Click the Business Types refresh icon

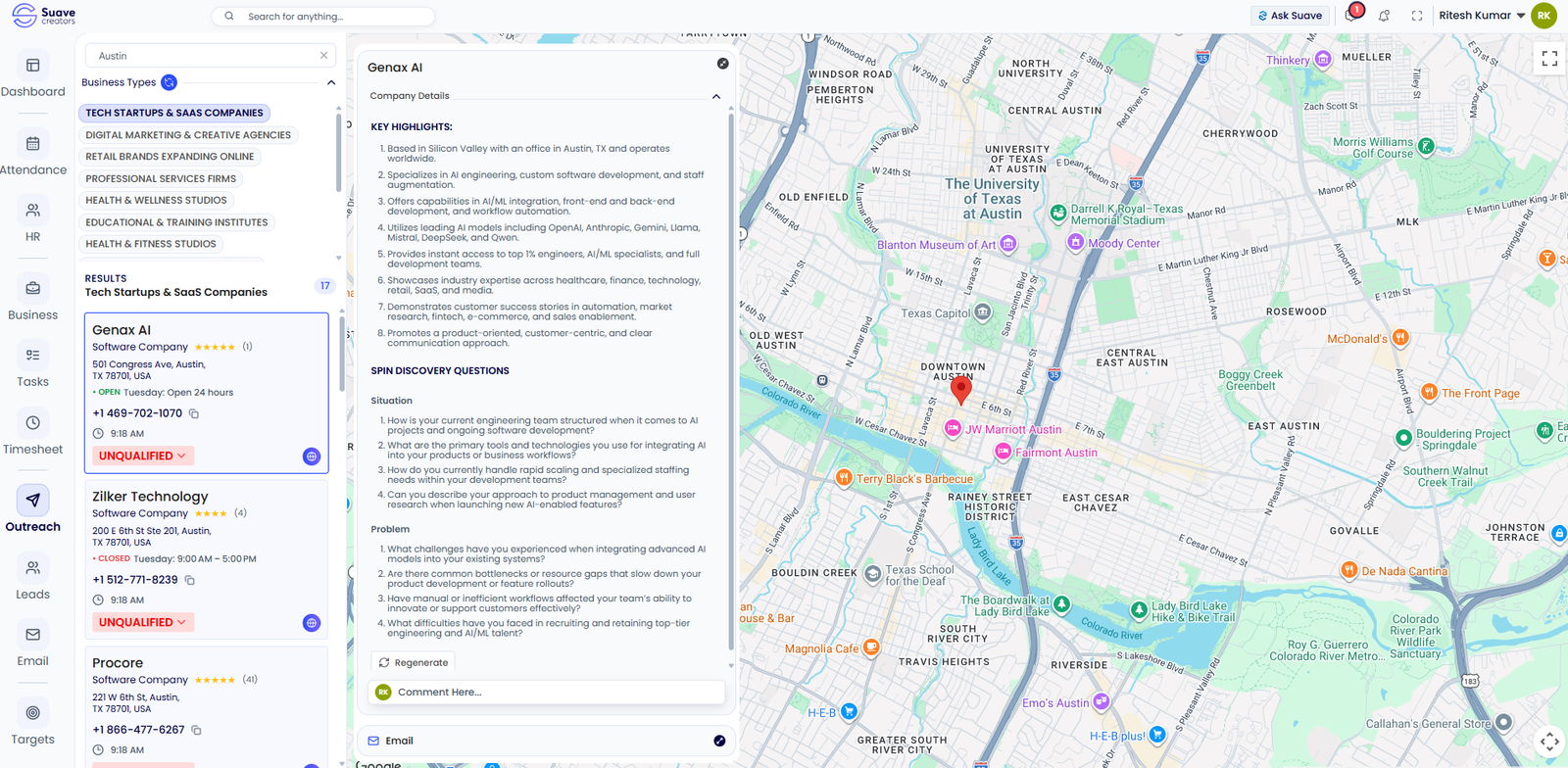[169, 82]
